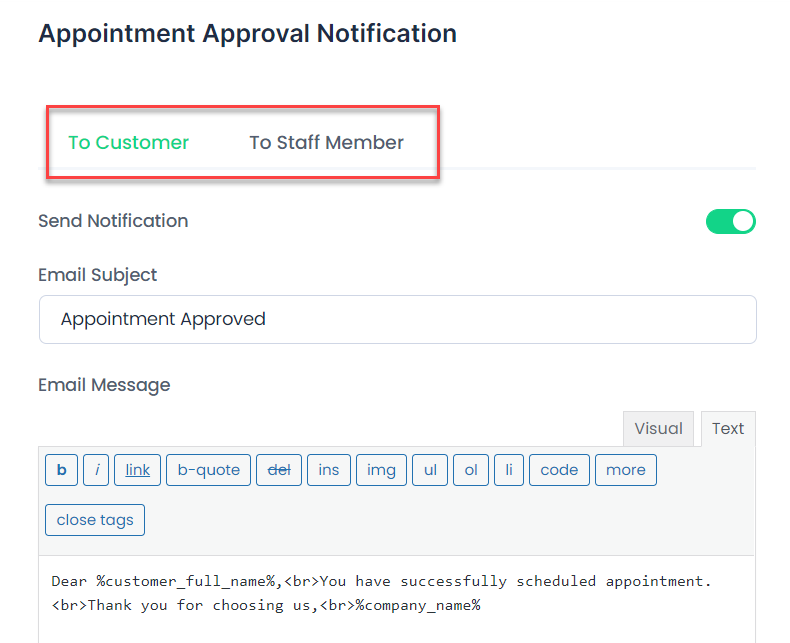790x643 pixels.
Task: Click the close tags button
Action: (x=95, y=520)
